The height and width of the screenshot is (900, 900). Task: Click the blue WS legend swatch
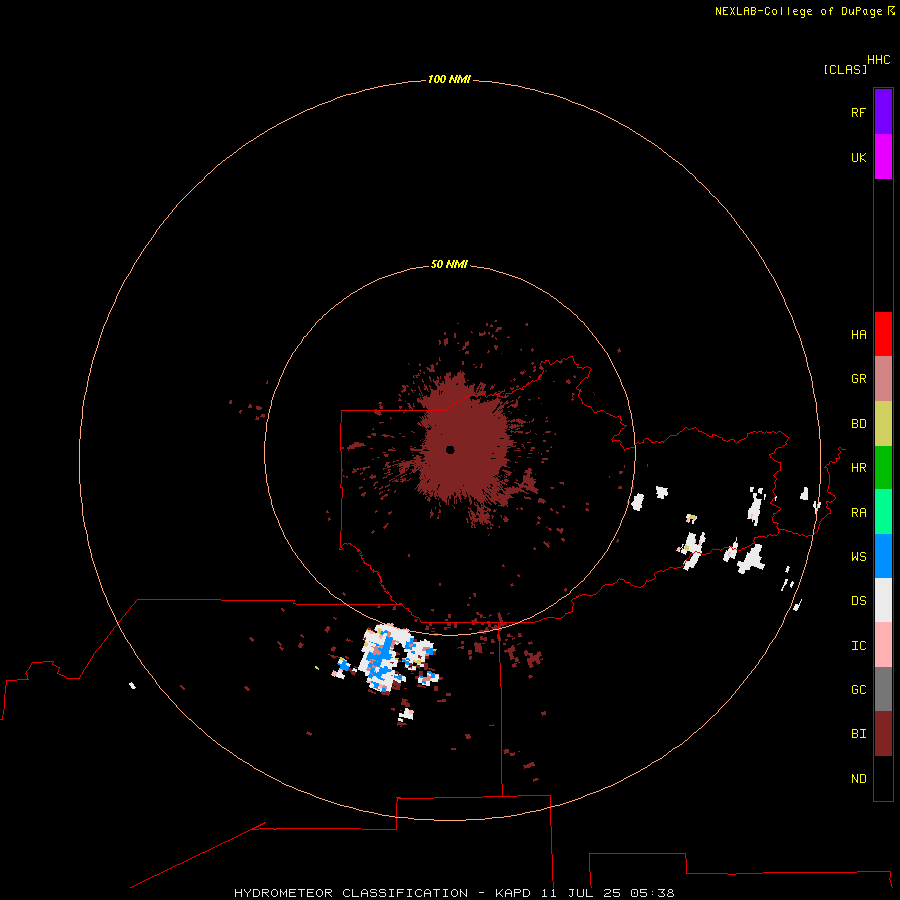point(883,556)
